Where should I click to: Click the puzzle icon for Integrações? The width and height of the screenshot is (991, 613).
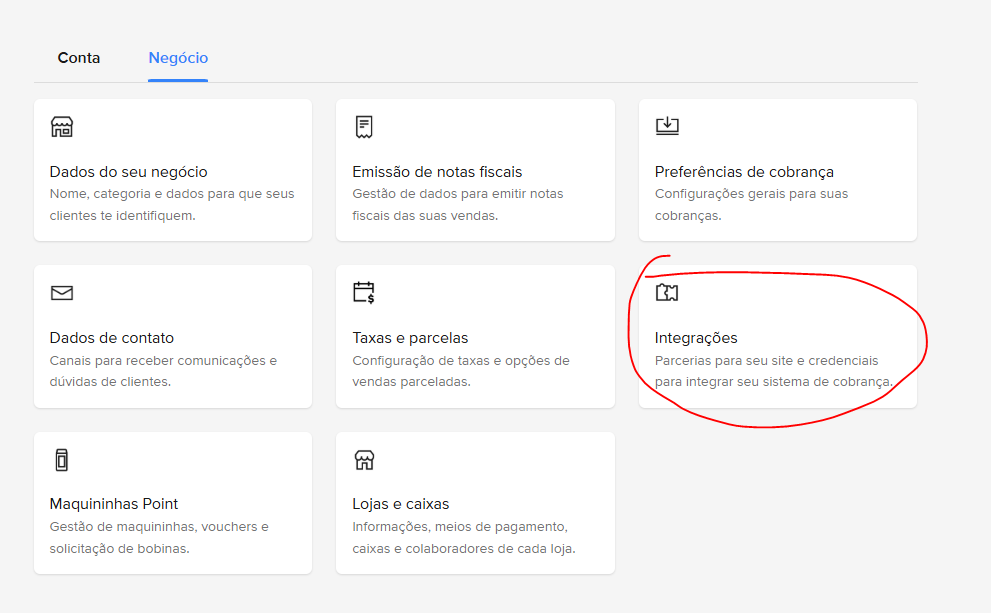(x=667, y=292)
